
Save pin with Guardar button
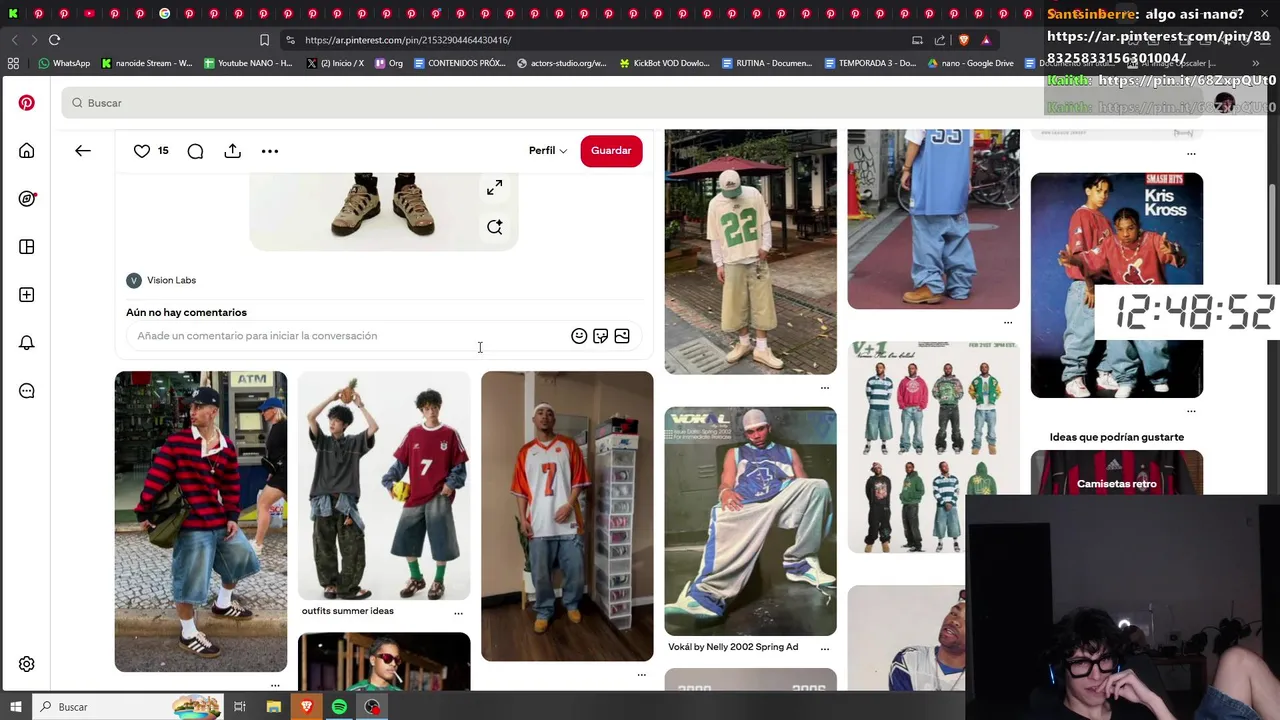611,151
